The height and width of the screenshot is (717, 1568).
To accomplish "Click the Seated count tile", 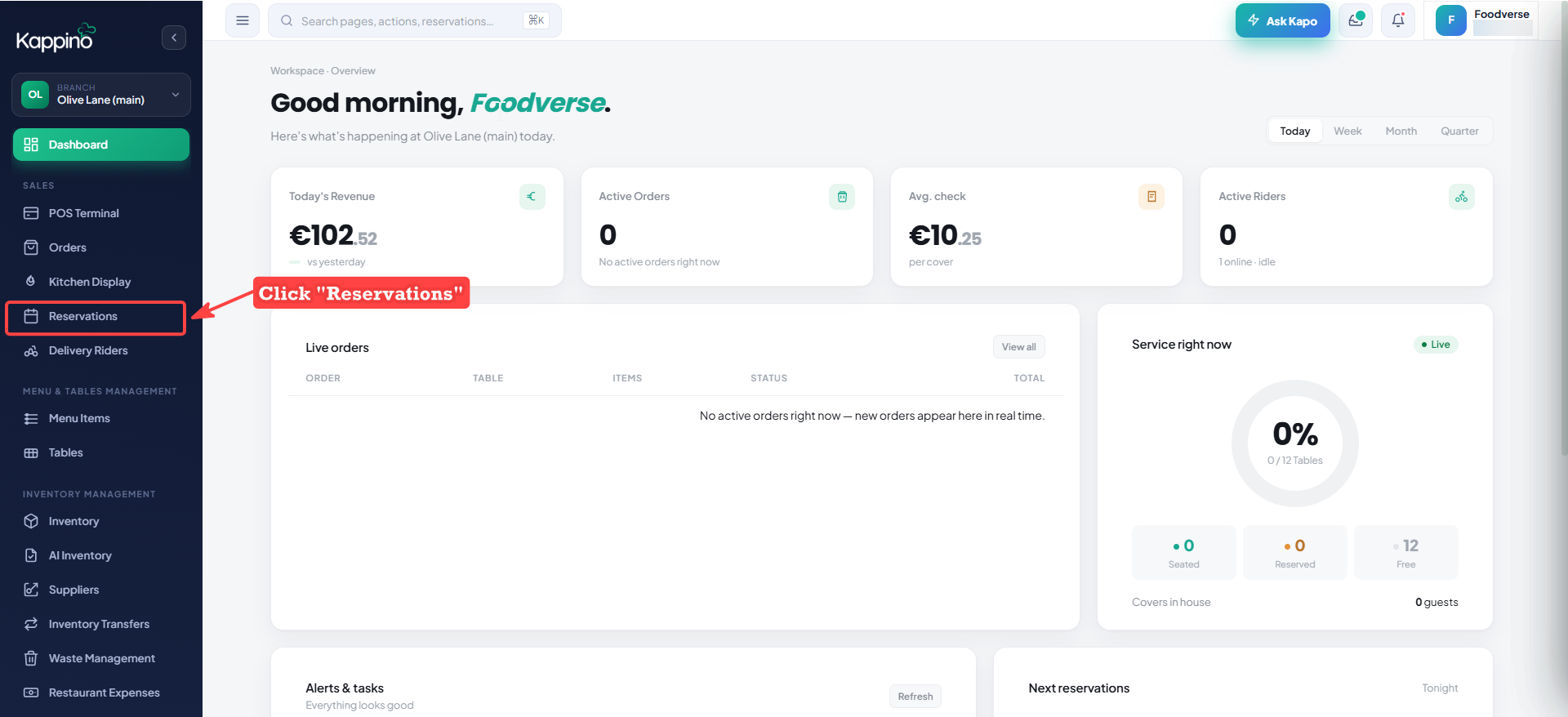I will pyautogui.click(x=1184, y=553).
